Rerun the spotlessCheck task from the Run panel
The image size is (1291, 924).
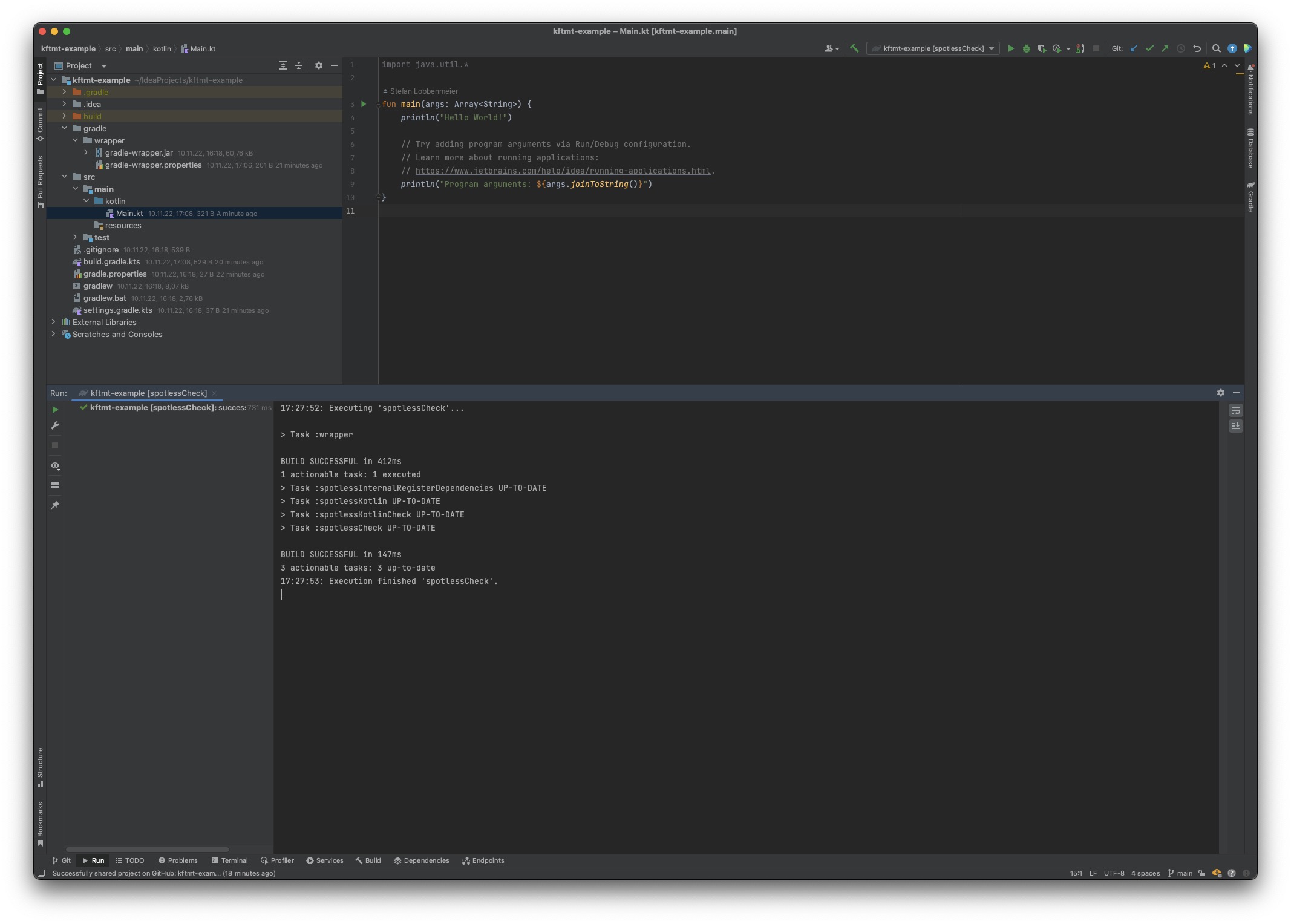55,410
